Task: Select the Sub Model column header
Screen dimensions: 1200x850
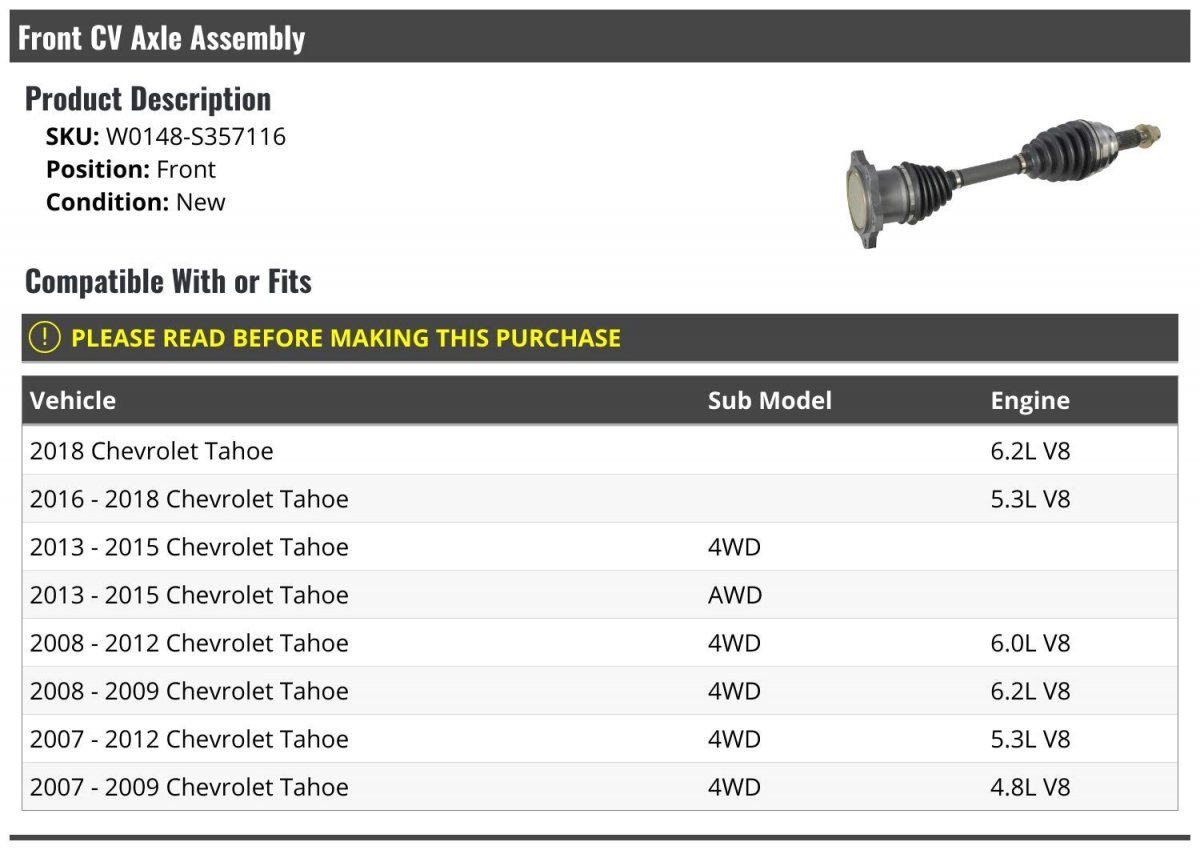Action: [770, 400]
